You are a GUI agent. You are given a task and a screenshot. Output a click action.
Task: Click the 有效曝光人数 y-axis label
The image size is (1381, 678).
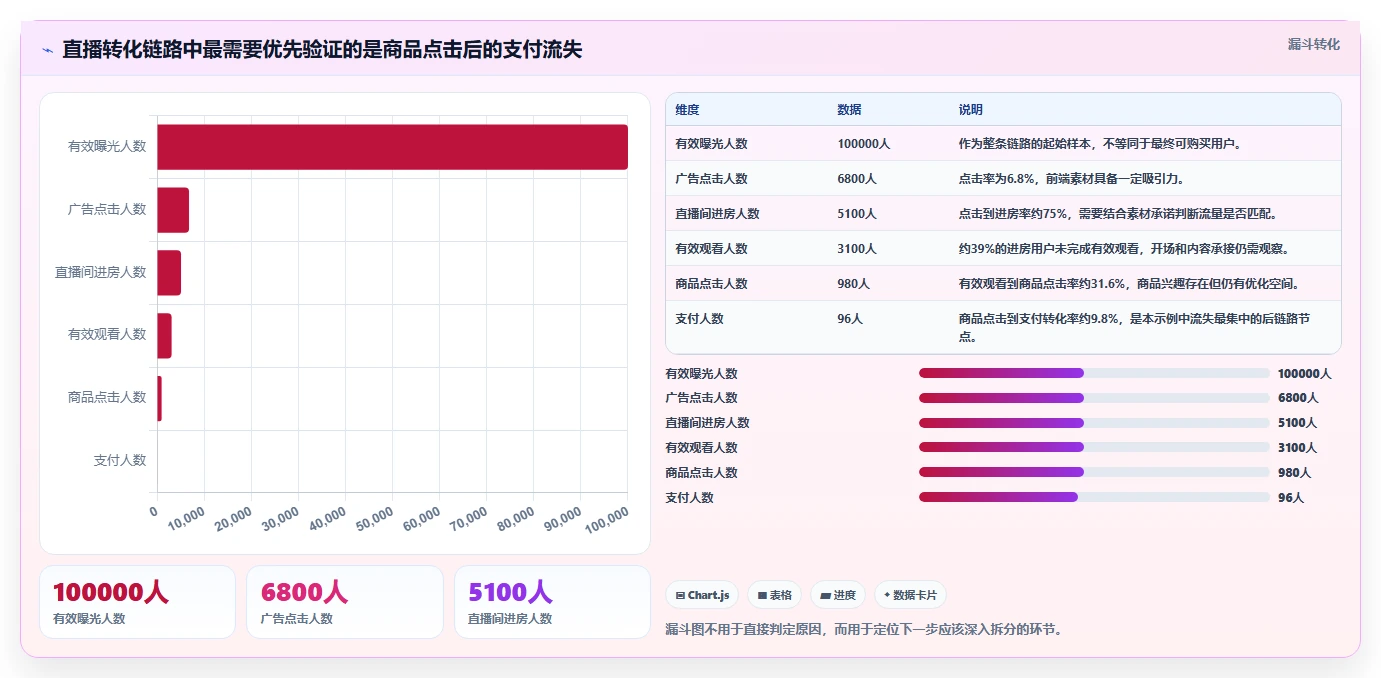click(x=107, y=146)
